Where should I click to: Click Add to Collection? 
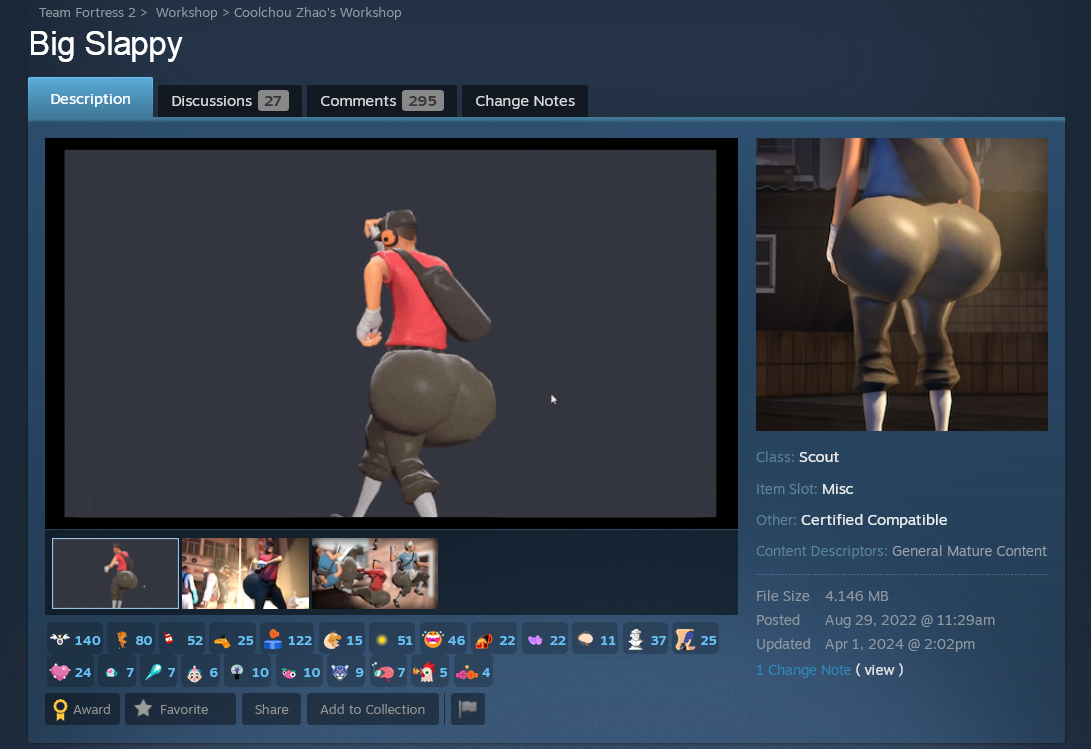click(372, 709)
